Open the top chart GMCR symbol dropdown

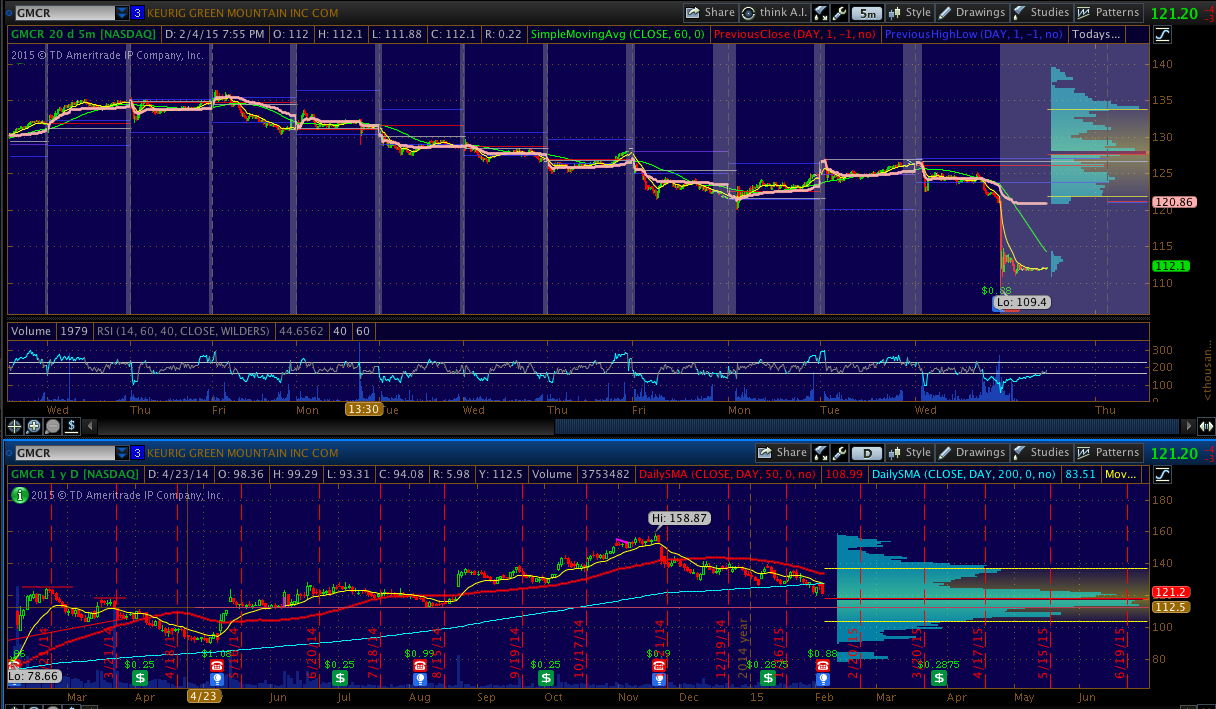pos(122,13)
